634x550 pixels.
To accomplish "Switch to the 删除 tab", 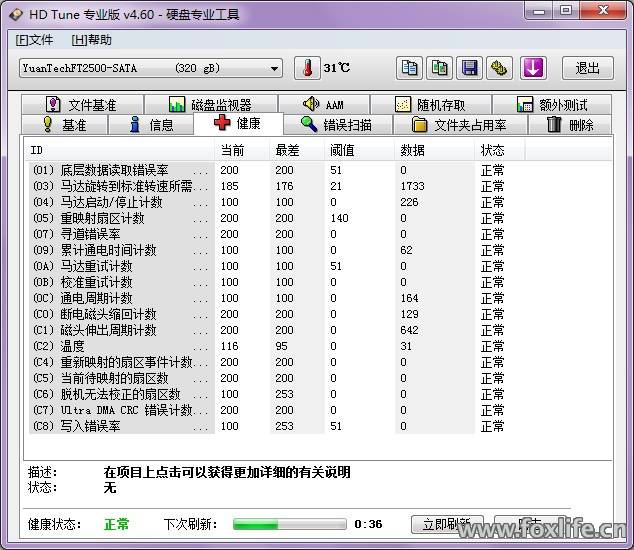I will pos(570,125).
